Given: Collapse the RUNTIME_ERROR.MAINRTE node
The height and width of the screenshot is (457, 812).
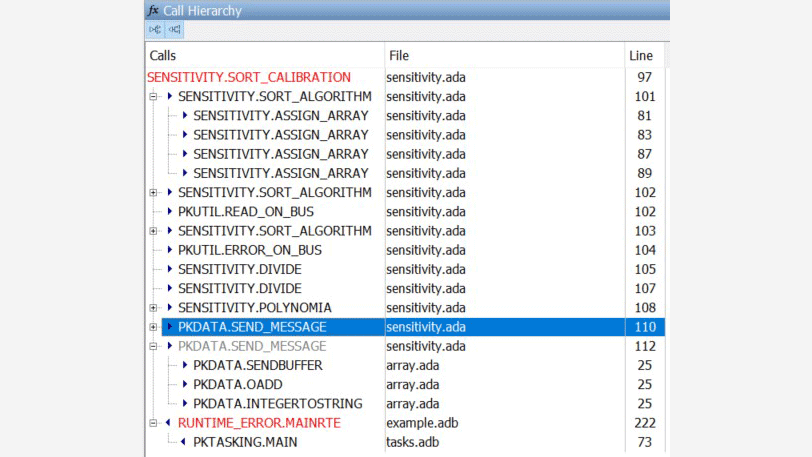Looking at the screenshot, I should [153, 423].
